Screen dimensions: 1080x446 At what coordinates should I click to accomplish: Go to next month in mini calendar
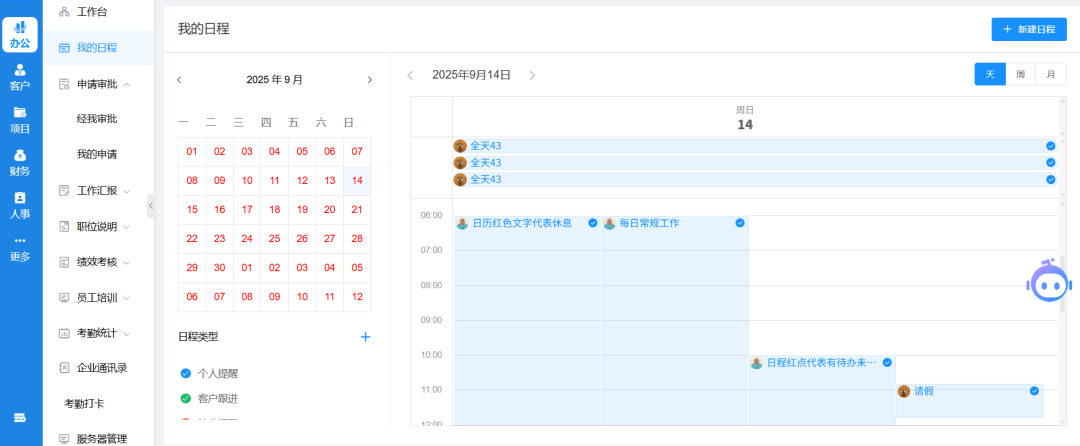click(x=369, y=80)
